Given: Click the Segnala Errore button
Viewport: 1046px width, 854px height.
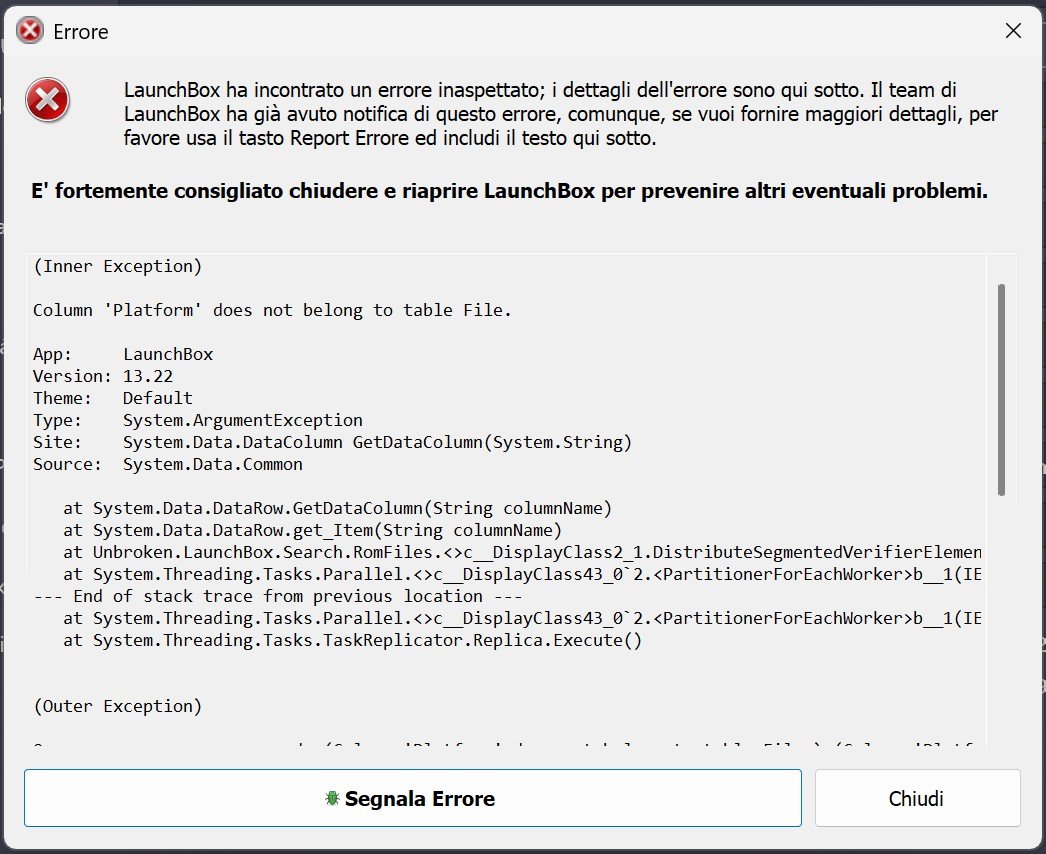Looking at the screenshot, I should [x=413, y=798].
